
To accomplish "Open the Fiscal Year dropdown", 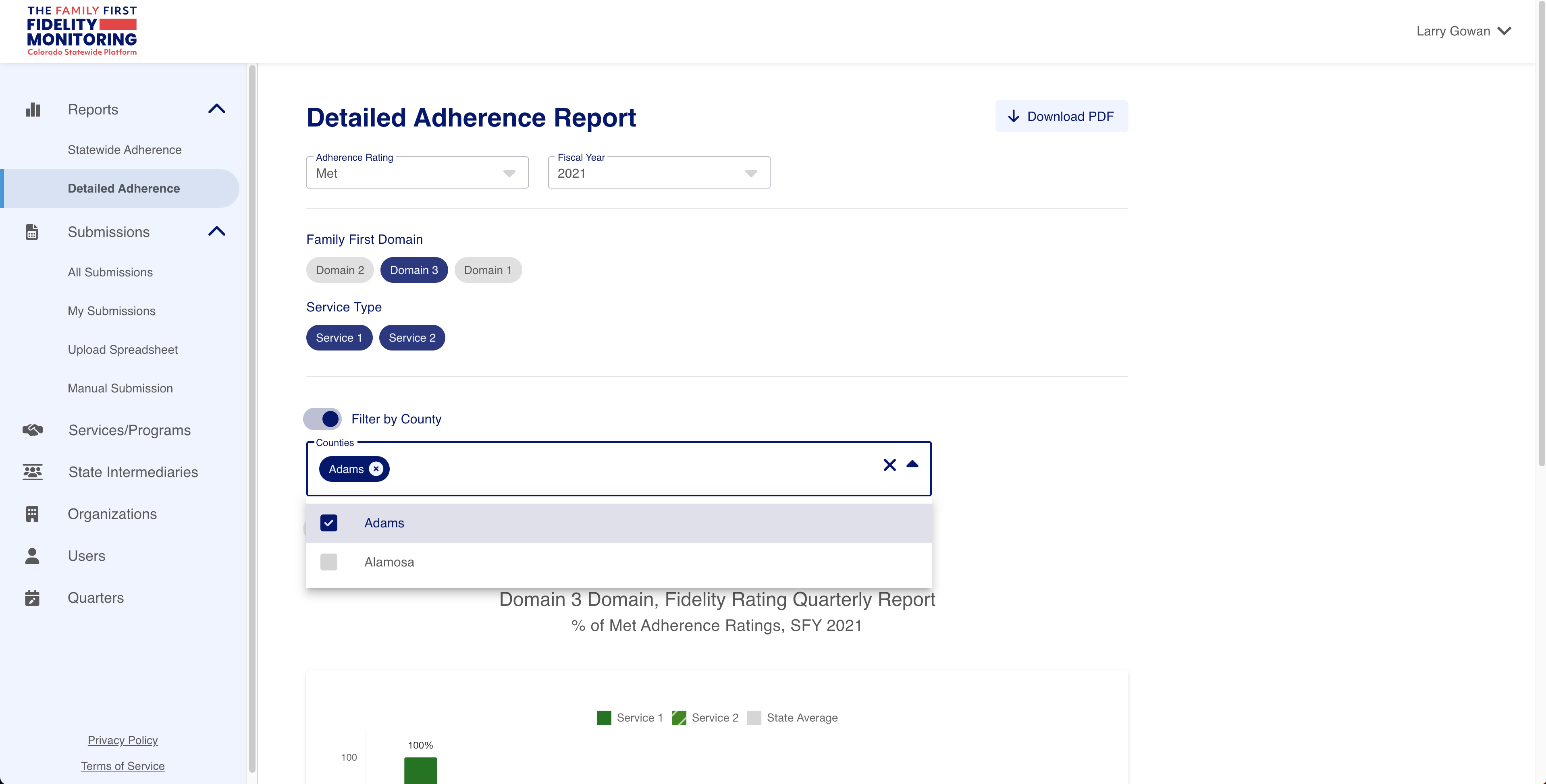I will [x=659, y=173].
